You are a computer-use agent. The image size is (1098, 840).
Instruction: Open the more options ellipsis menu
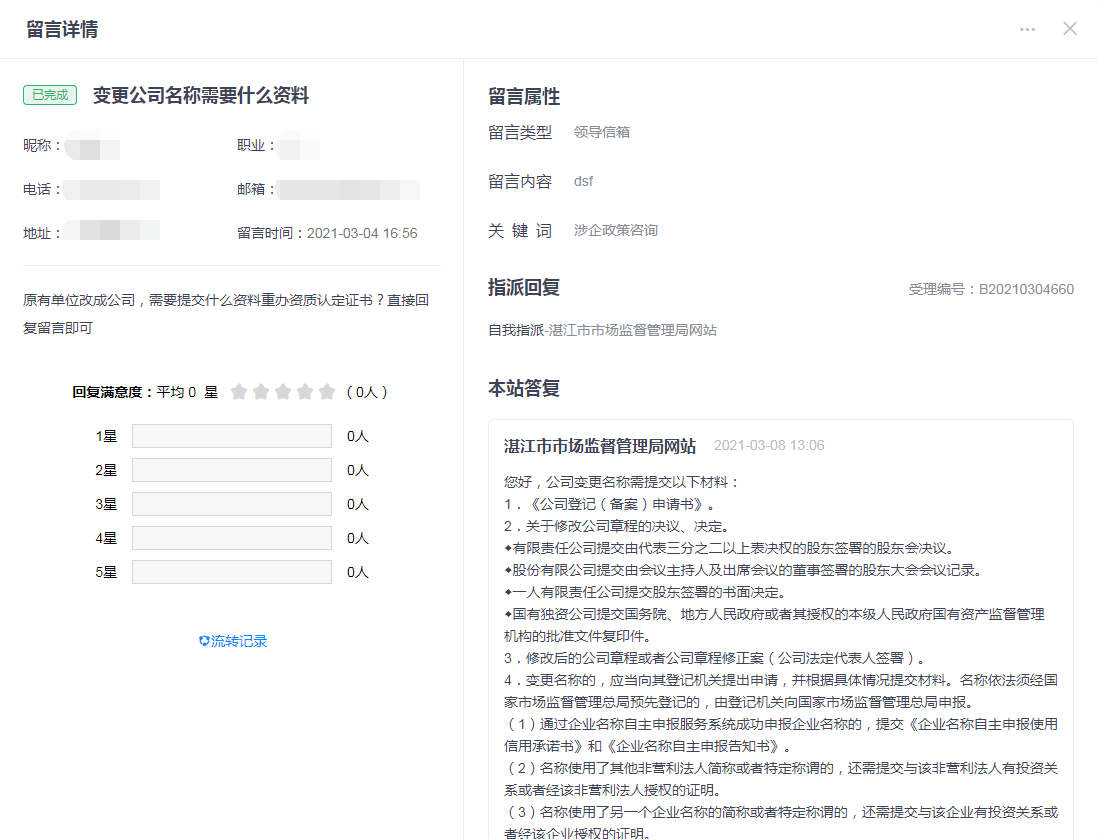click(x=1027, y=29)
